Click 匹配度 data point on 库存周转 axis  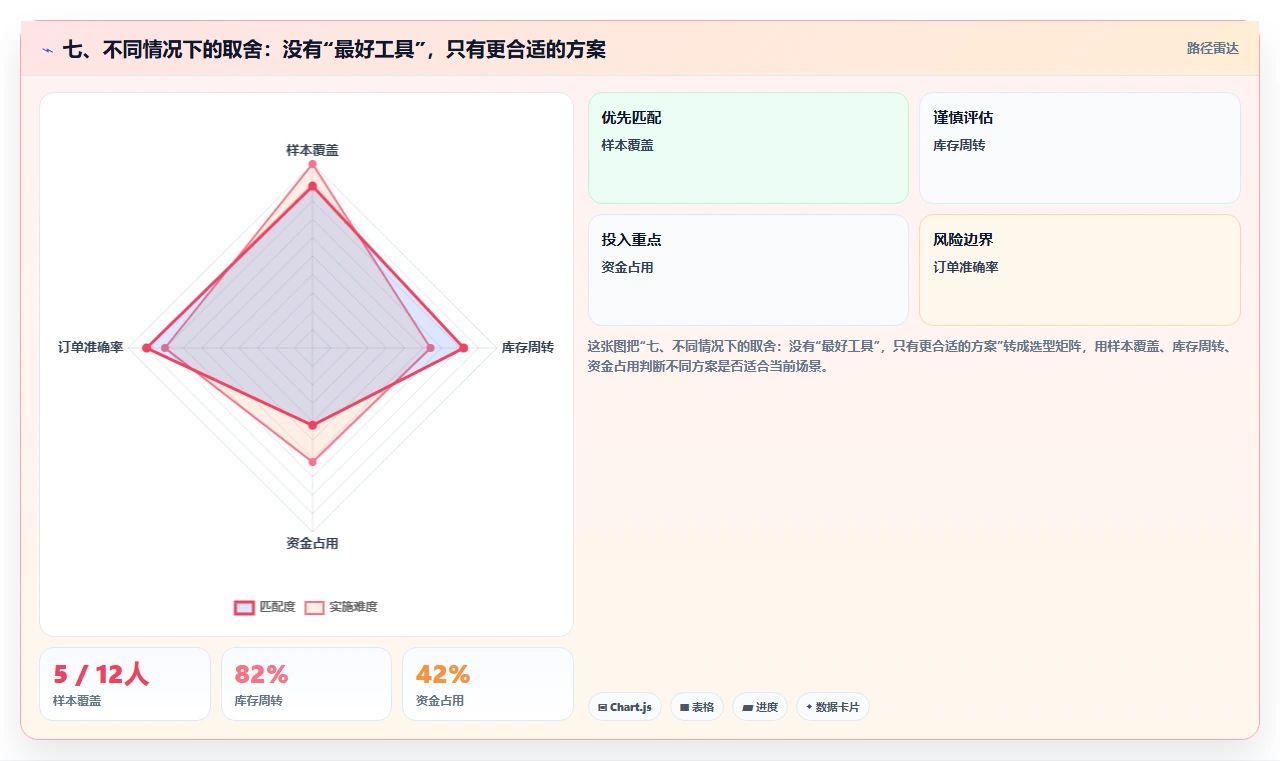click(463, 348)
